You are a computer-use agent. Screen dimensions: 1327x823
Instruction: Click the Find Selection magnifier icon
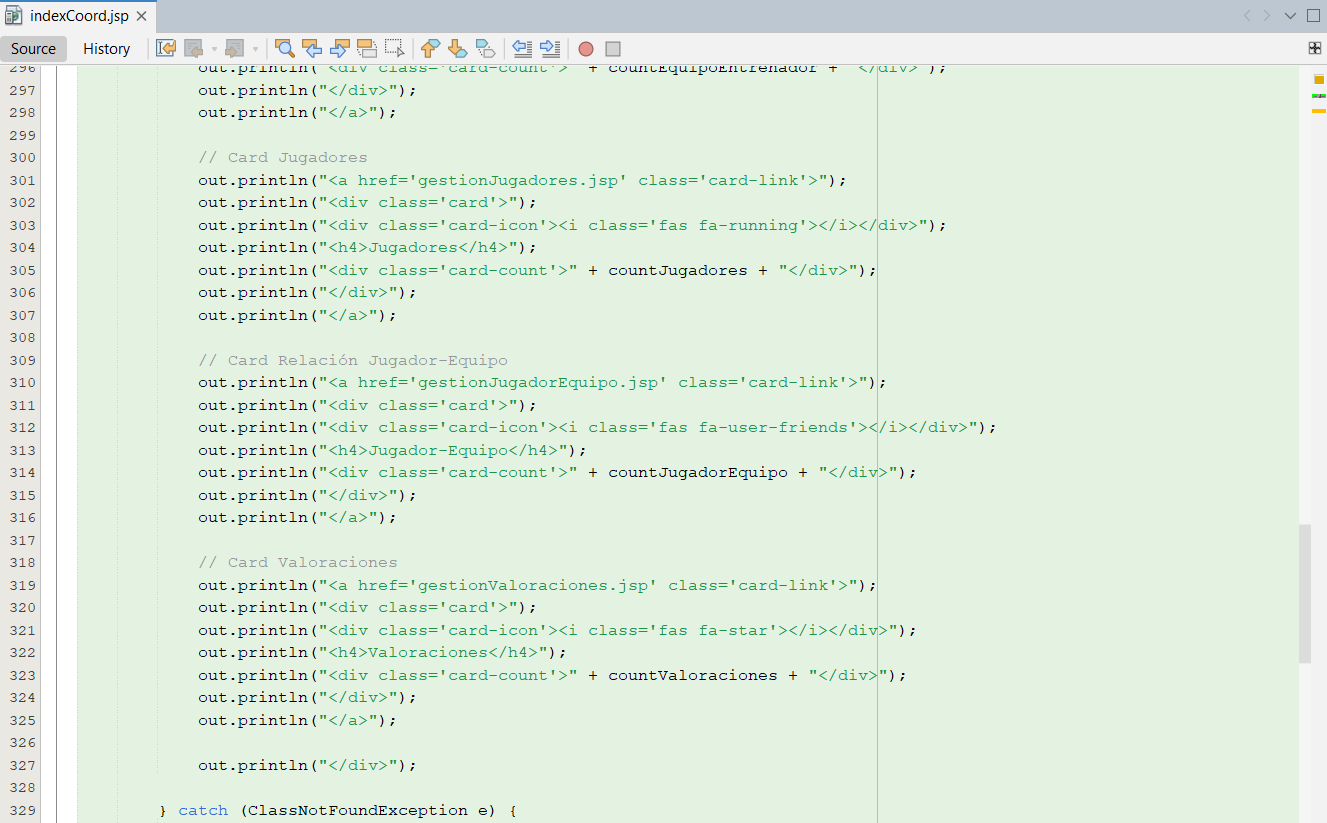tap(285, 48)
